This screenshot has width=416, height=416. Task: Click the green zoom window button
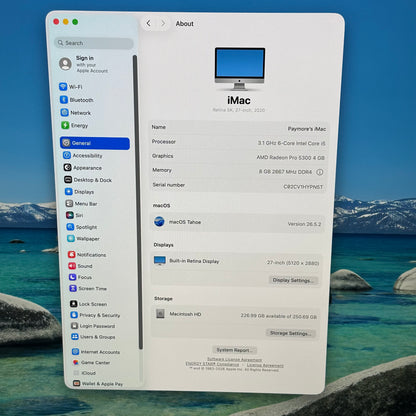pyautogui.click(x=75, y=22)
